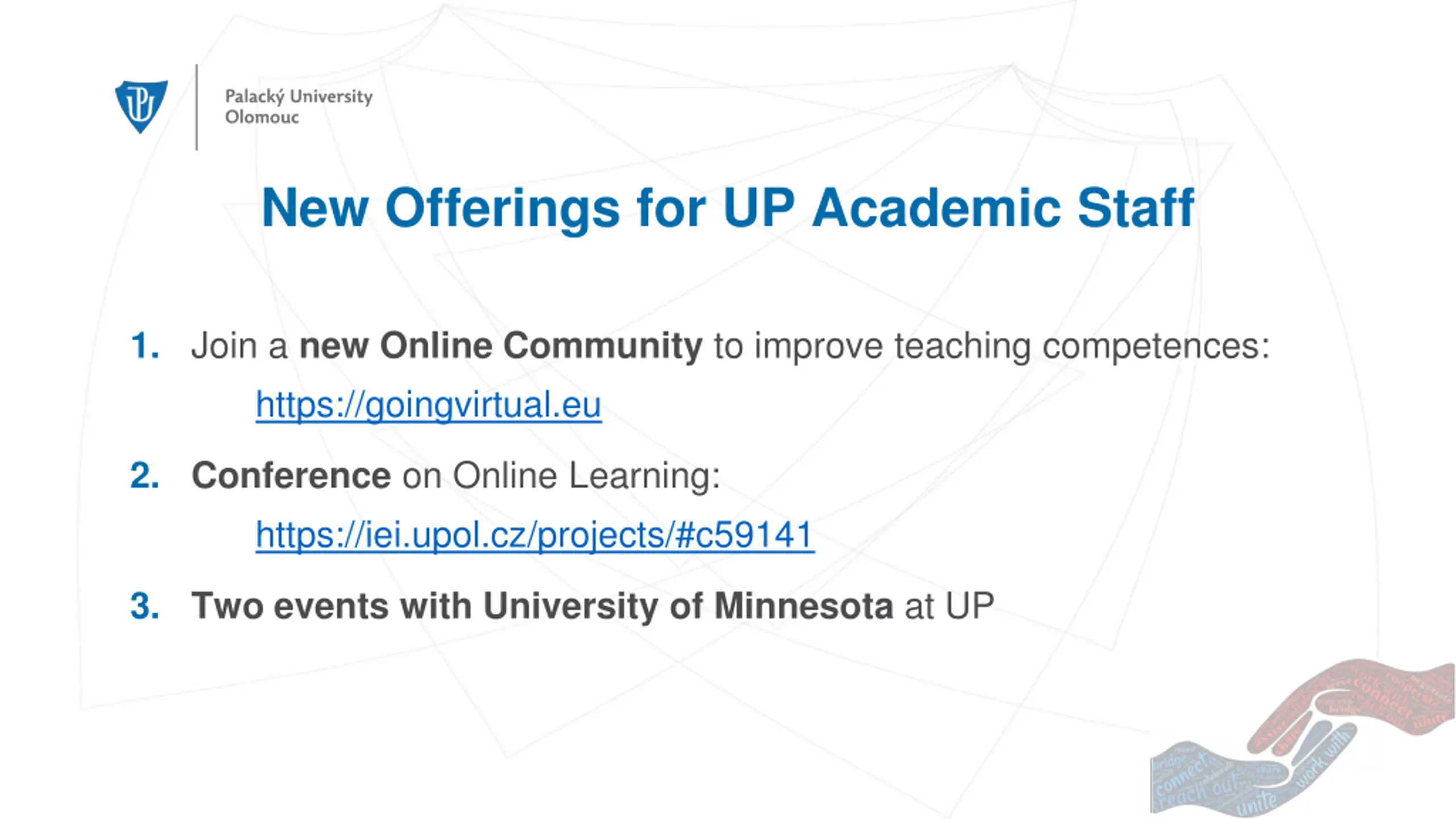Screen dimensions: 1456x819
Task: Open the iei.upol.cz projects link
Action: 535,535
